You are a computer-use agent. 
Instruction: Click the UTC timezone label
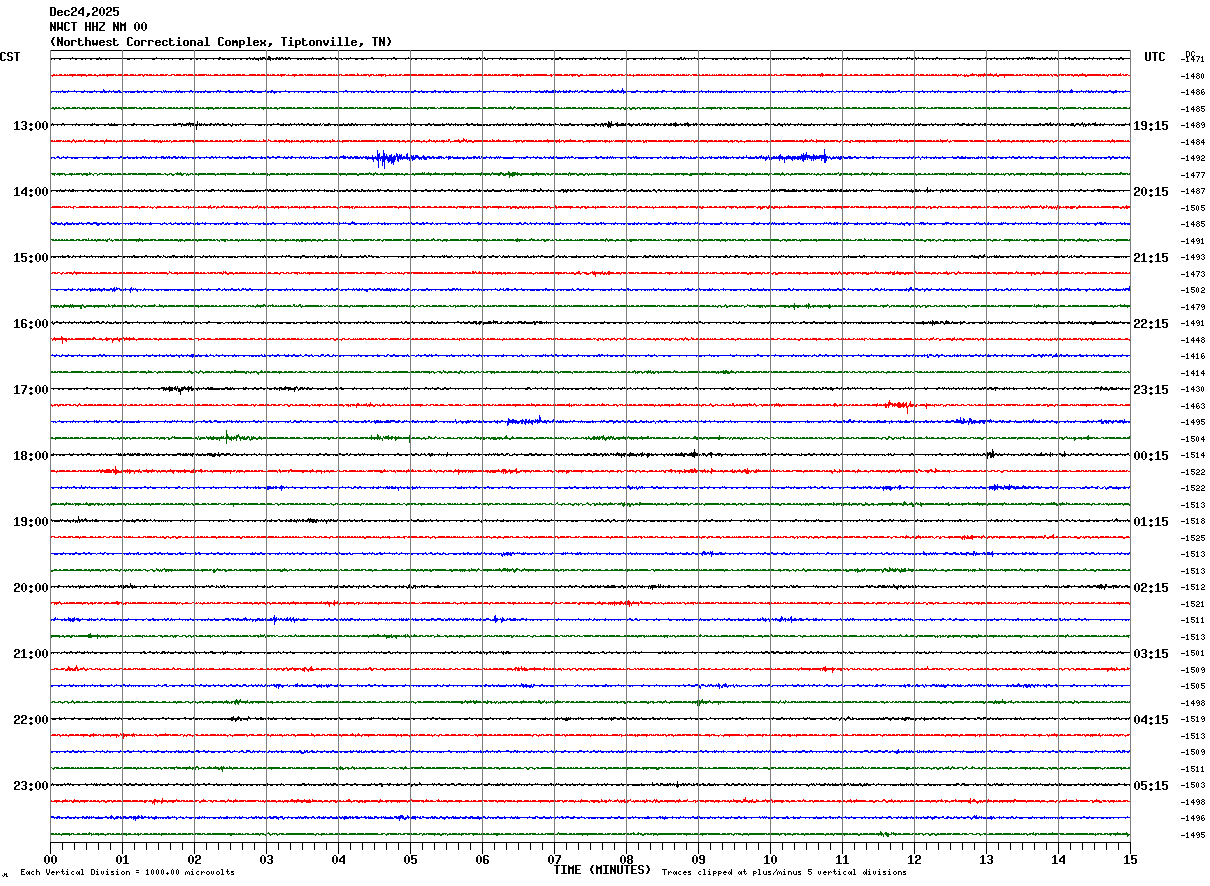pyautogui.click(x=1155, y=57)
